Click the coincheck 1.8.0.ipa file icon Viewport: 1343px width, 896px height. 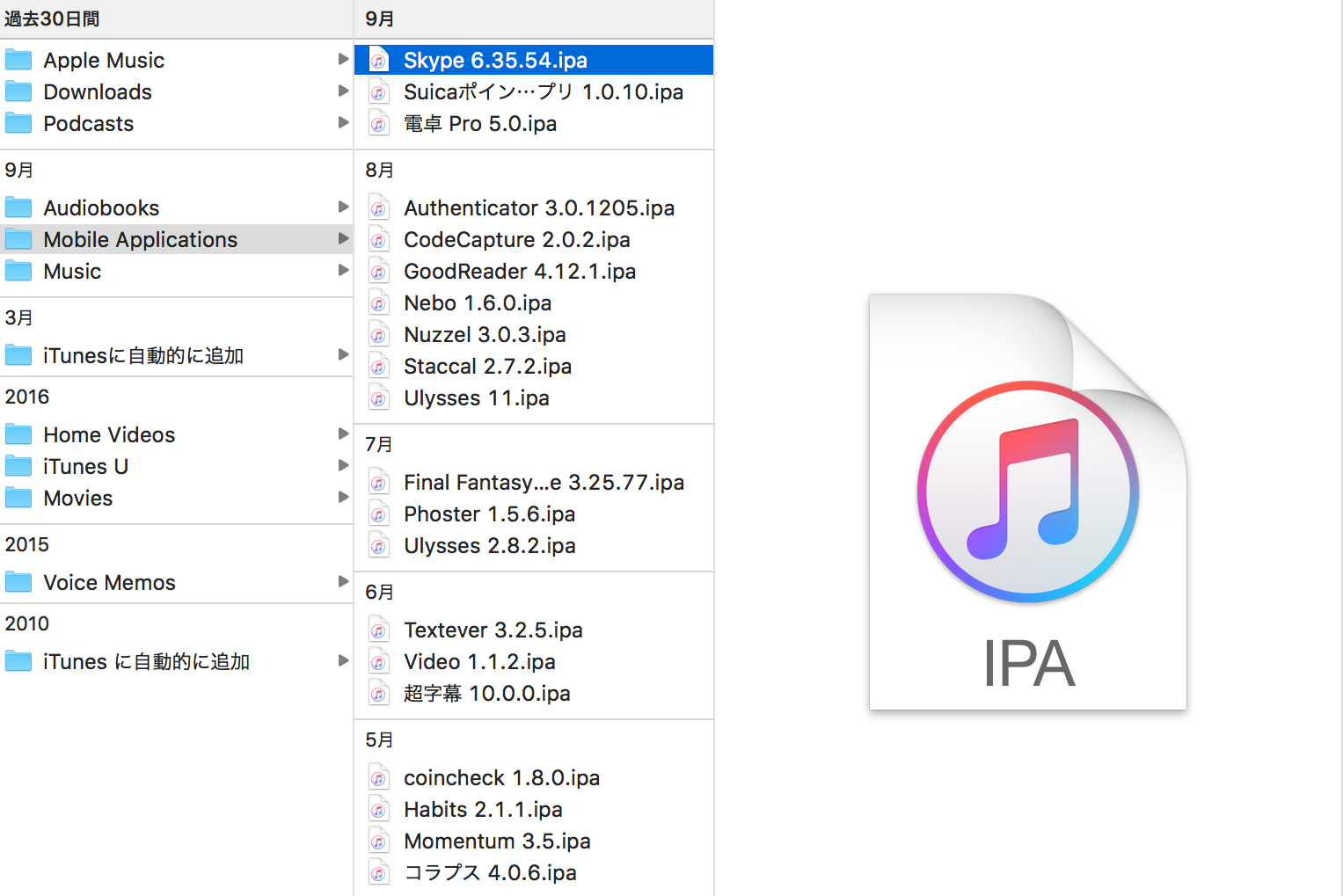pos(378,777)
